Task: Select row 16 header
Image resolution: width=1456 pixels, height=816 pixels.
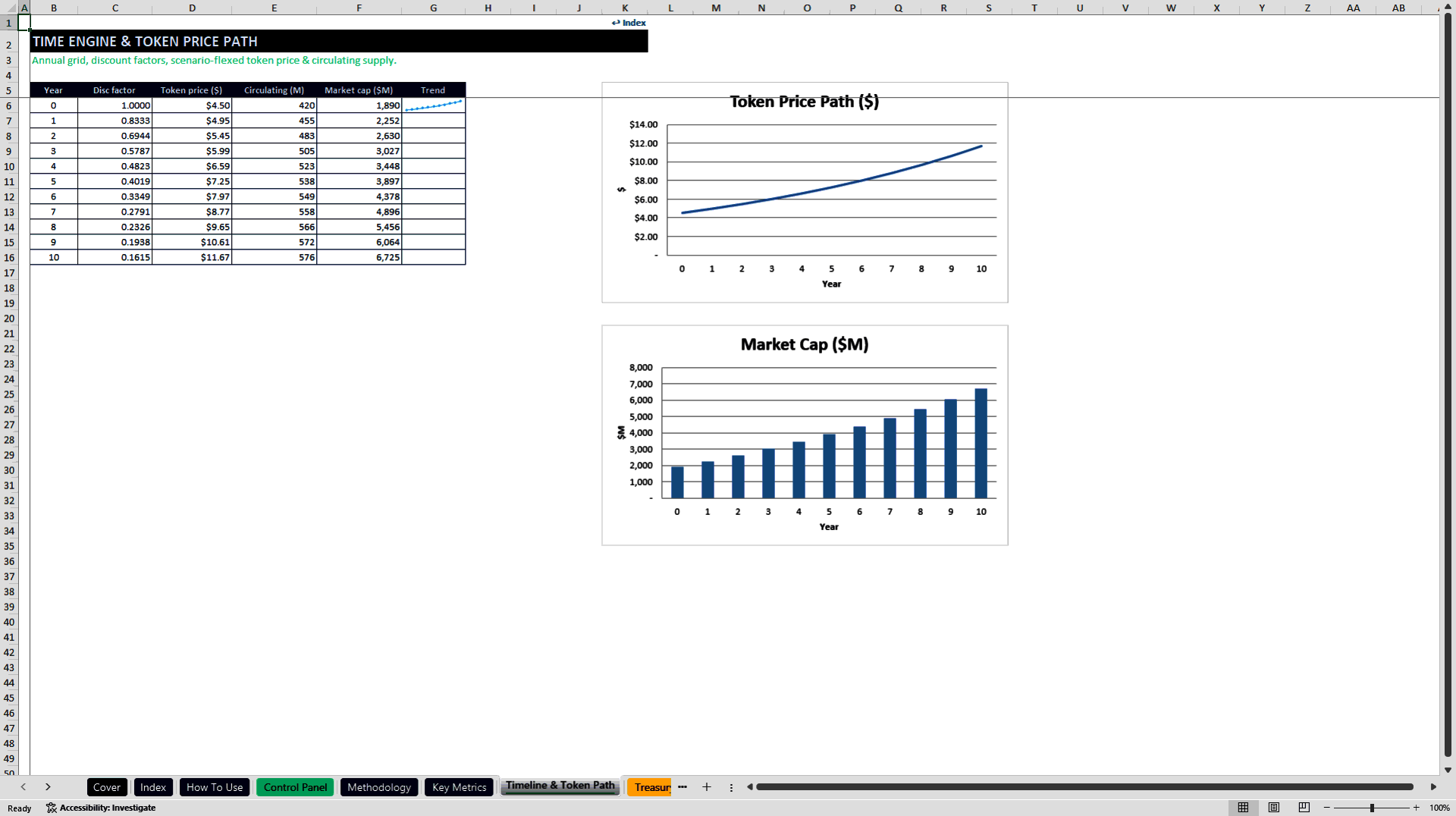Action: click(9, 258)
